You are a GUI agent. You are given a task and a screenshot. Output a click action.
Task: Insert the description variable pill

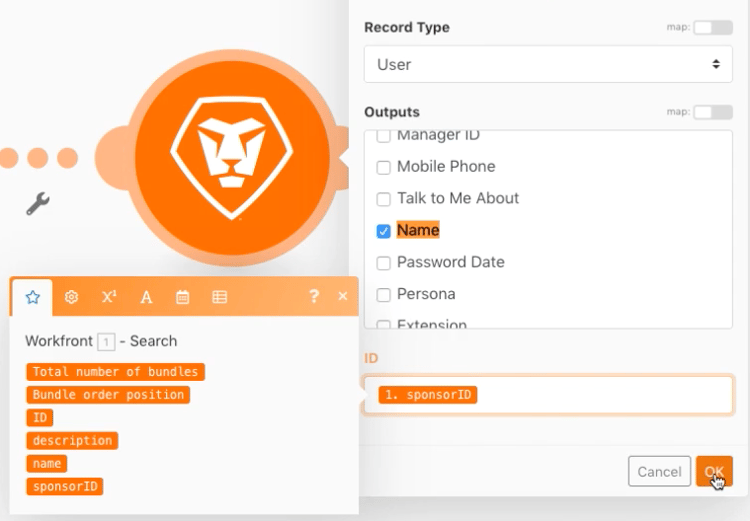[x=72, y=441]
